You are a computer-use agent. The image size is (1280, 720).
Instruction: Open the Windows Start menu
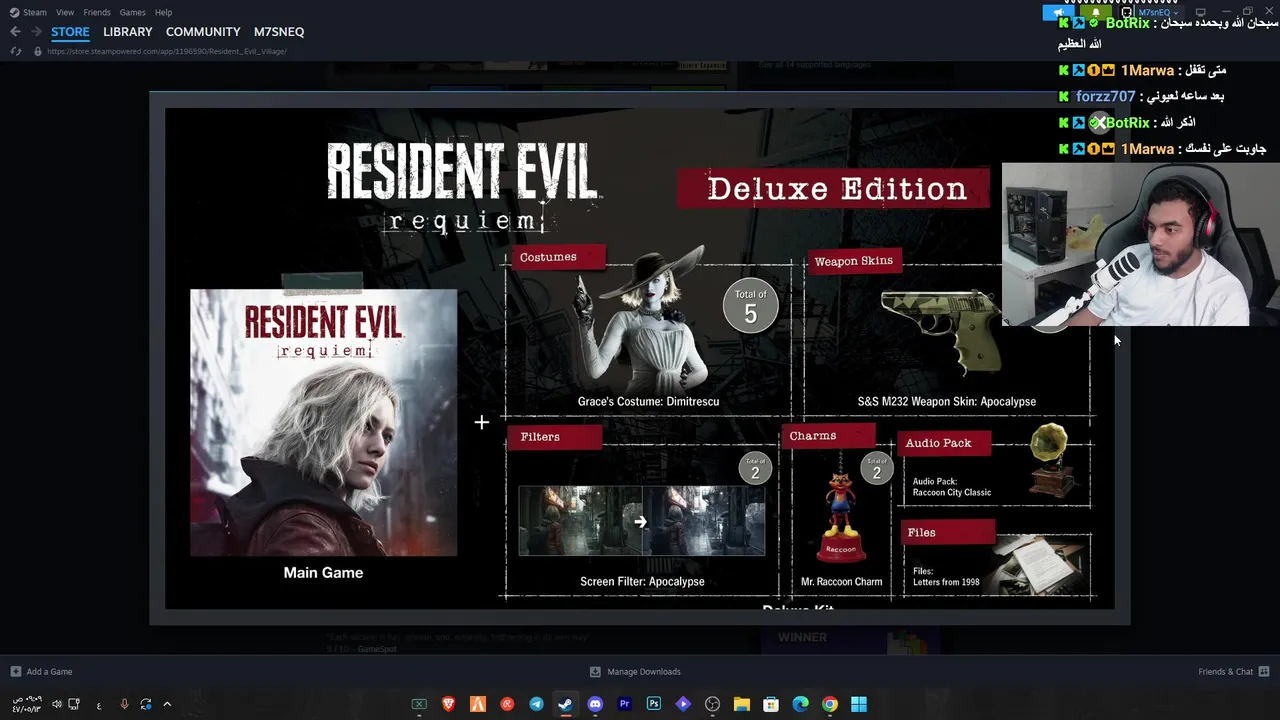tap(859, 704)
